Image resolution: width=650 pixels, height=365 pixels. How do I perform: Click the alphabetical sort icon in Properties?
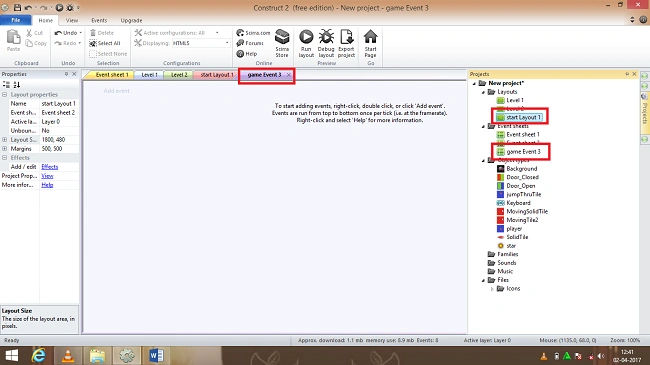click(17, 85)
